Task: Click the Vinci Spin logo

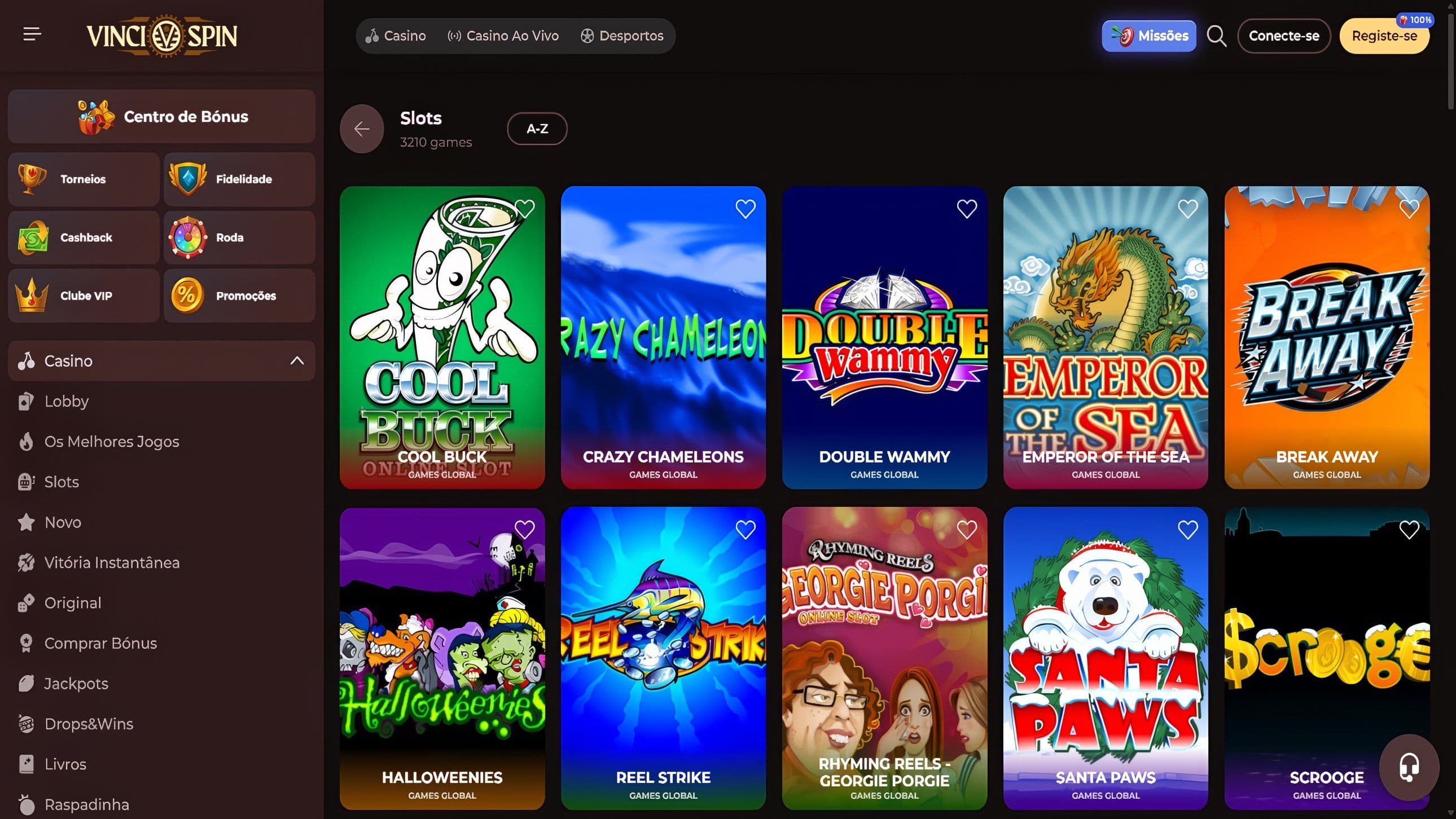Action: coord(161,36)
